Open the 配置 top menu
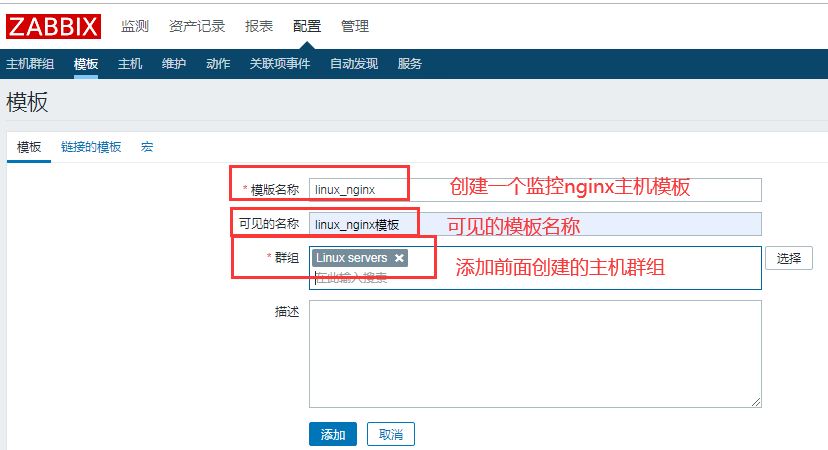Viewport: 828px width, 450px height. pos(307,26)
